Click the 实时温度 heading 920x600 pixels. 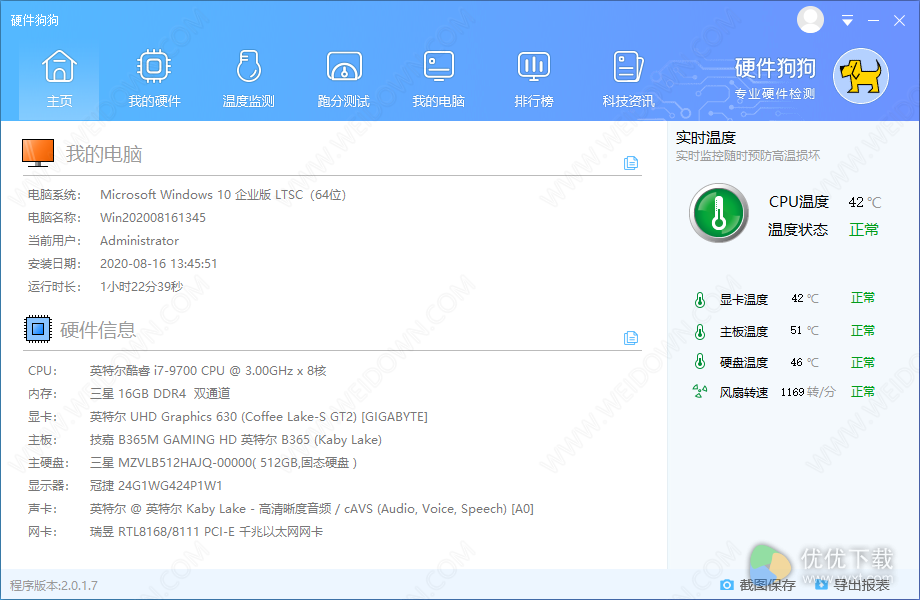click(x=705, y=138)
